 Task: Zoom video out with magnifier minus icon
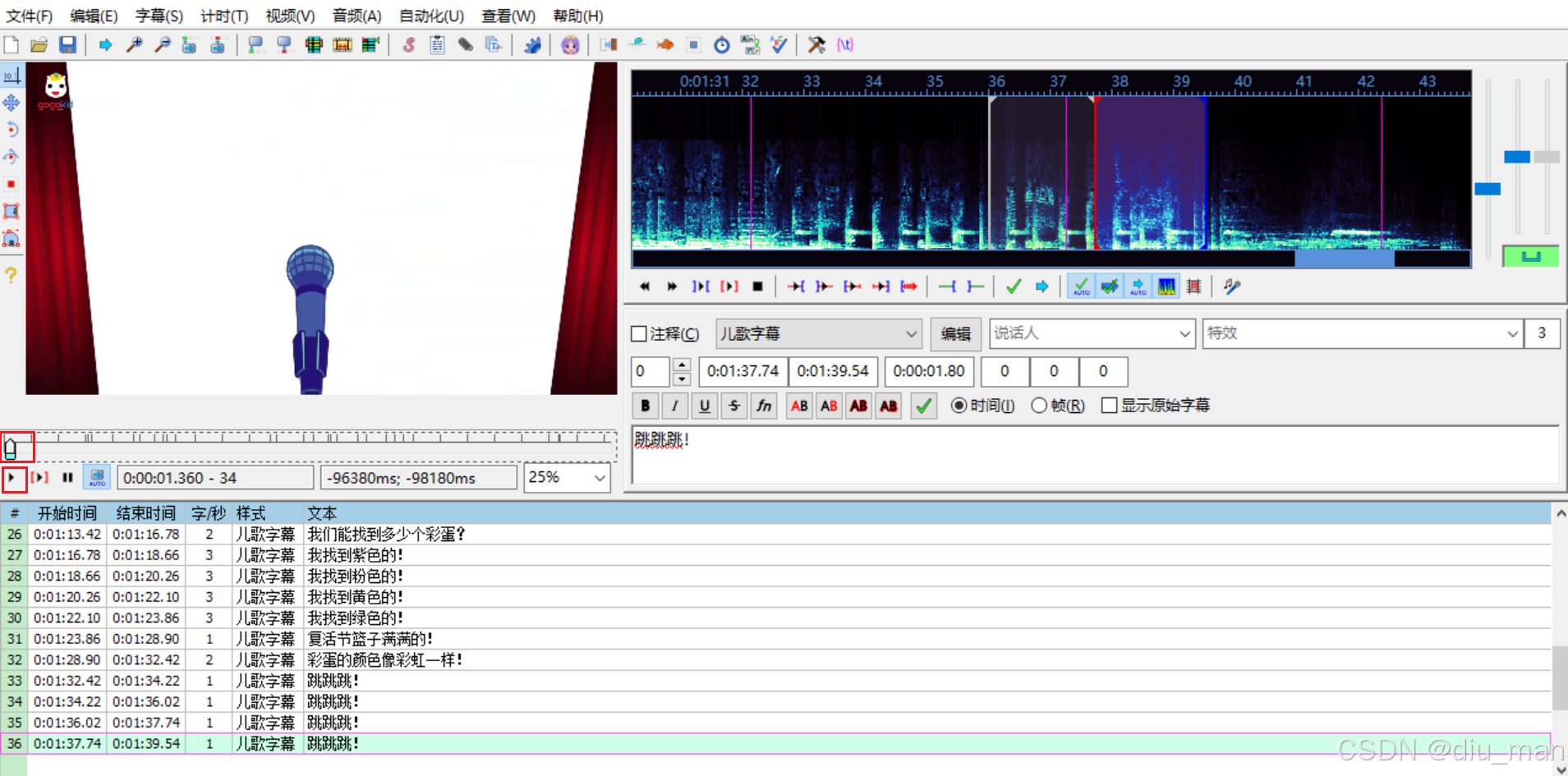tap(162, 45)
